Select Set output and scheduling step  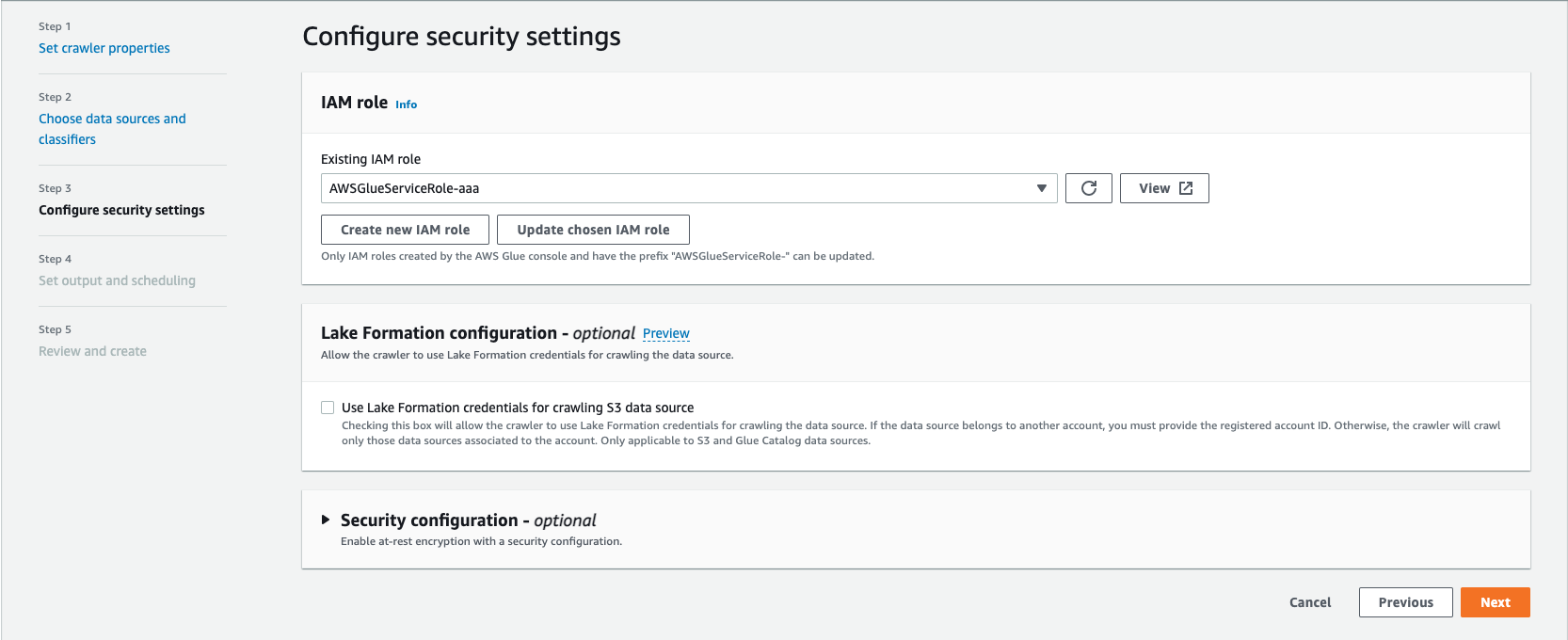[x=117, y=280]
